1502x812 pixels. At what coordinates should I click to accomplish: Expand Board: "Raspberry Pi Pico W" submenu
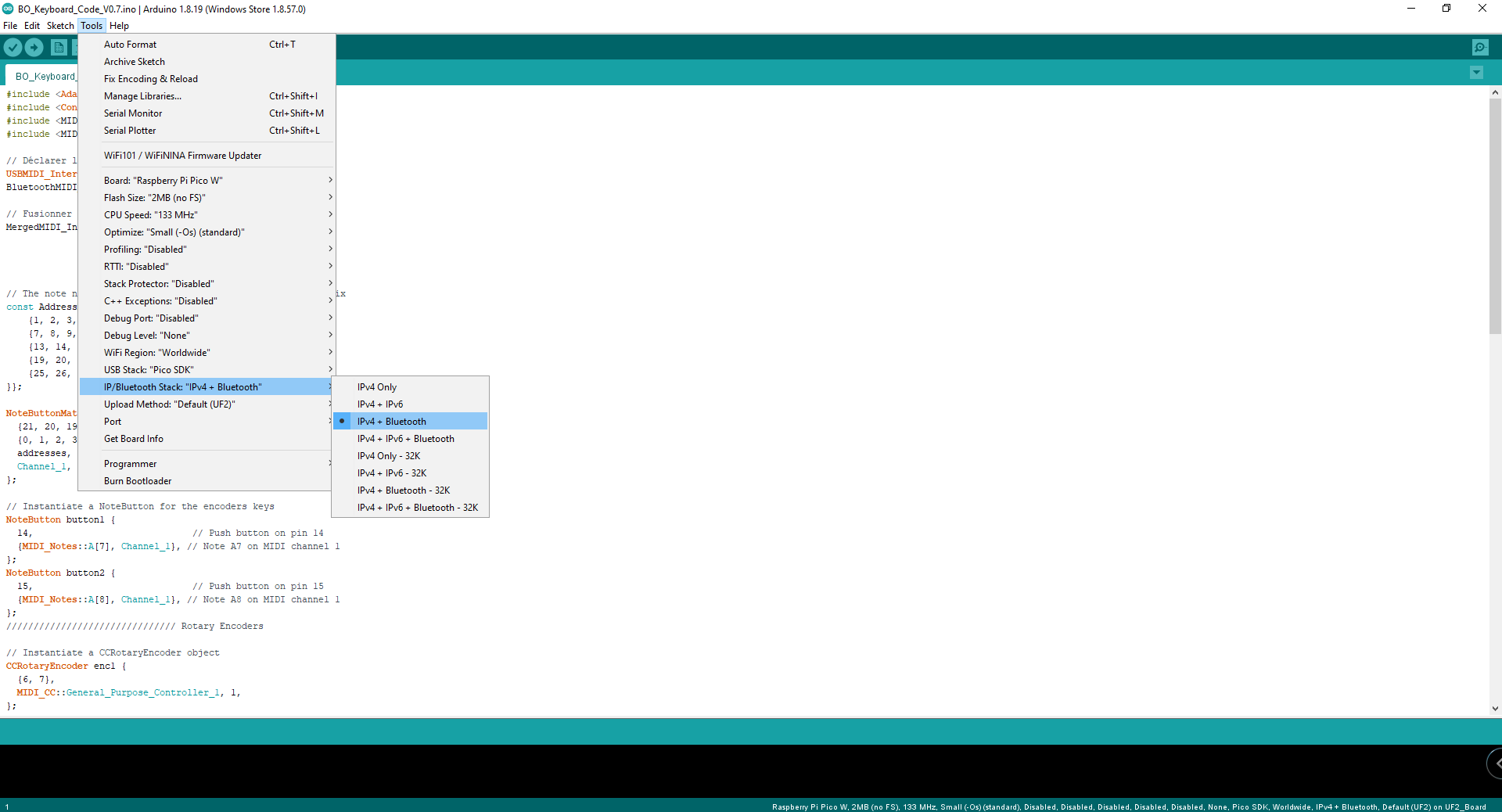[x=207, y=181]
